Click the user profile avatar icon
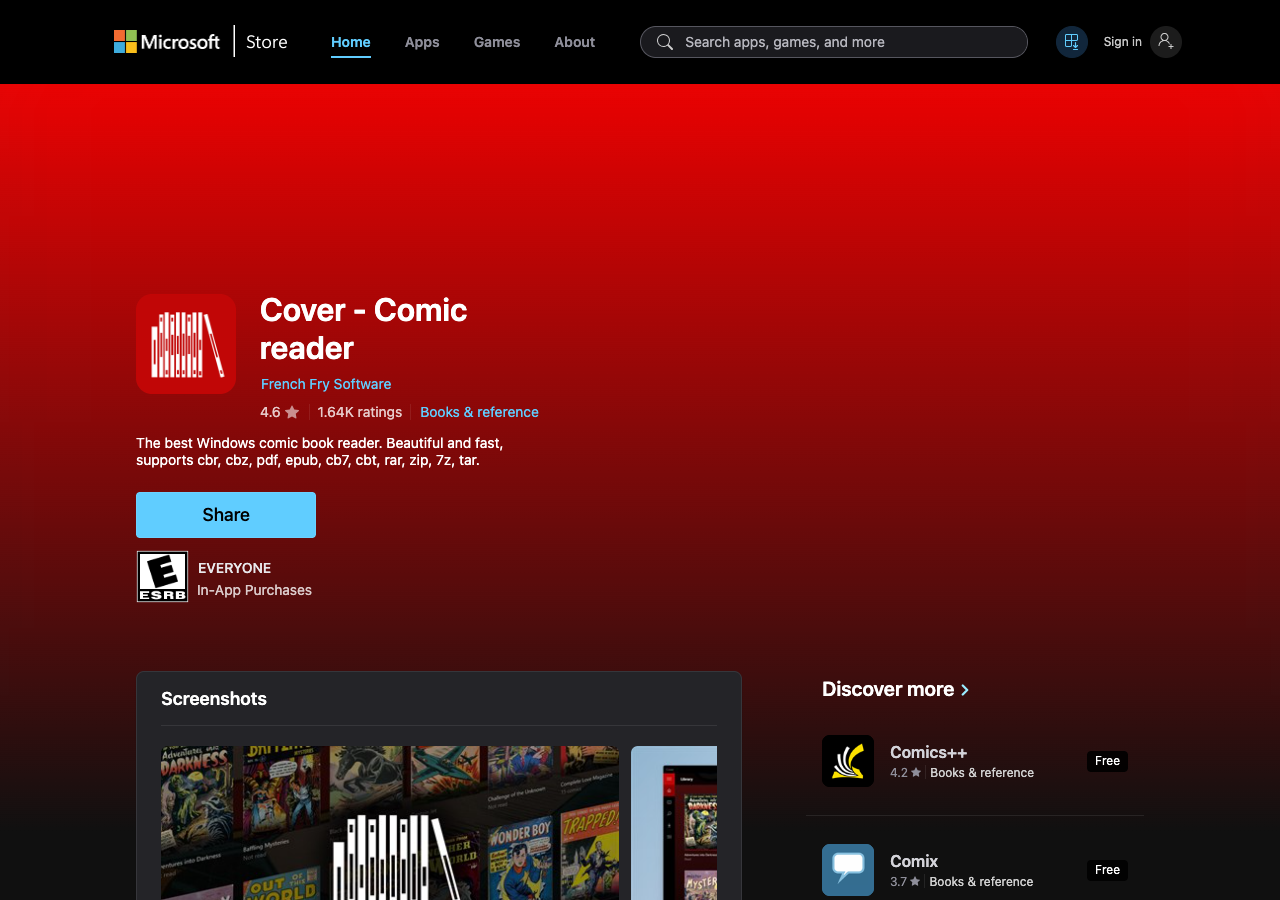Screen dimensions: 1280x900 (1165, 42)
